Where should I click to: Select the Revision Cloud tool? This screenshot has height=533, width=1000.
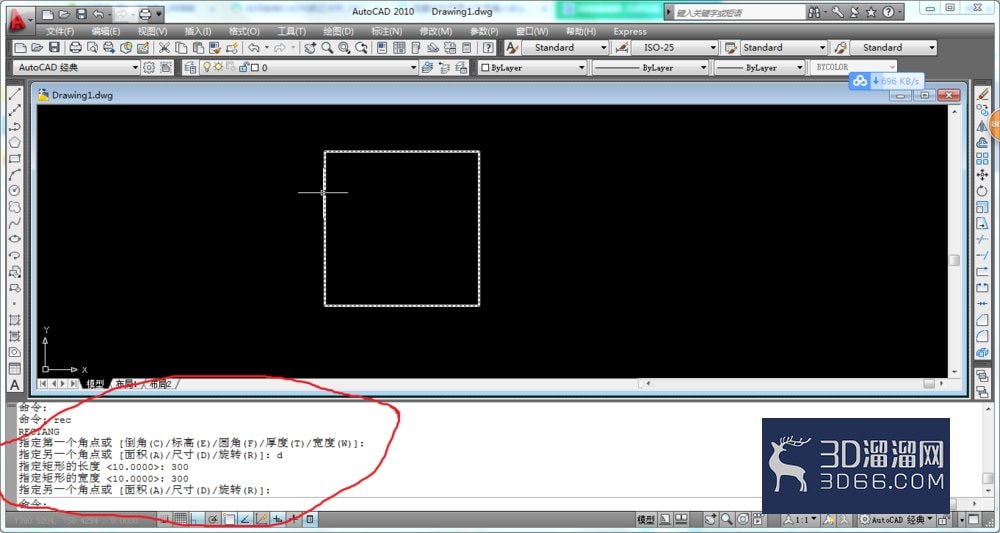14,207
